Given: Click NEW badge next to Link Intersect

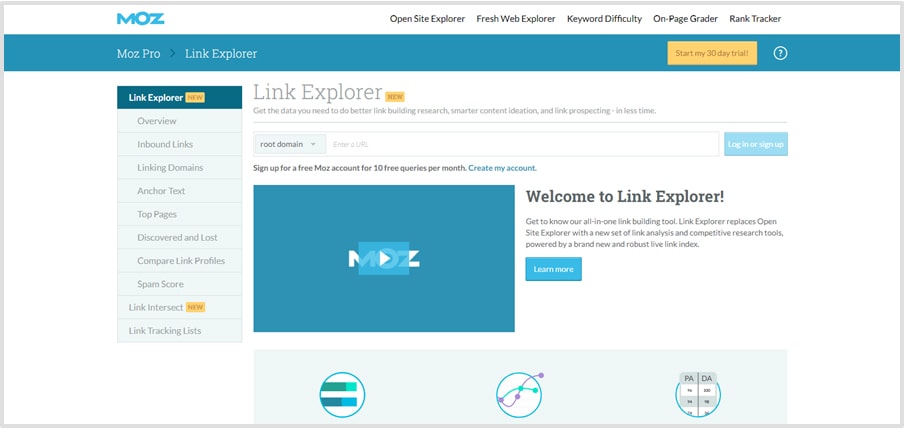Looking at the screenshot, I should click(x=195, y=307).
